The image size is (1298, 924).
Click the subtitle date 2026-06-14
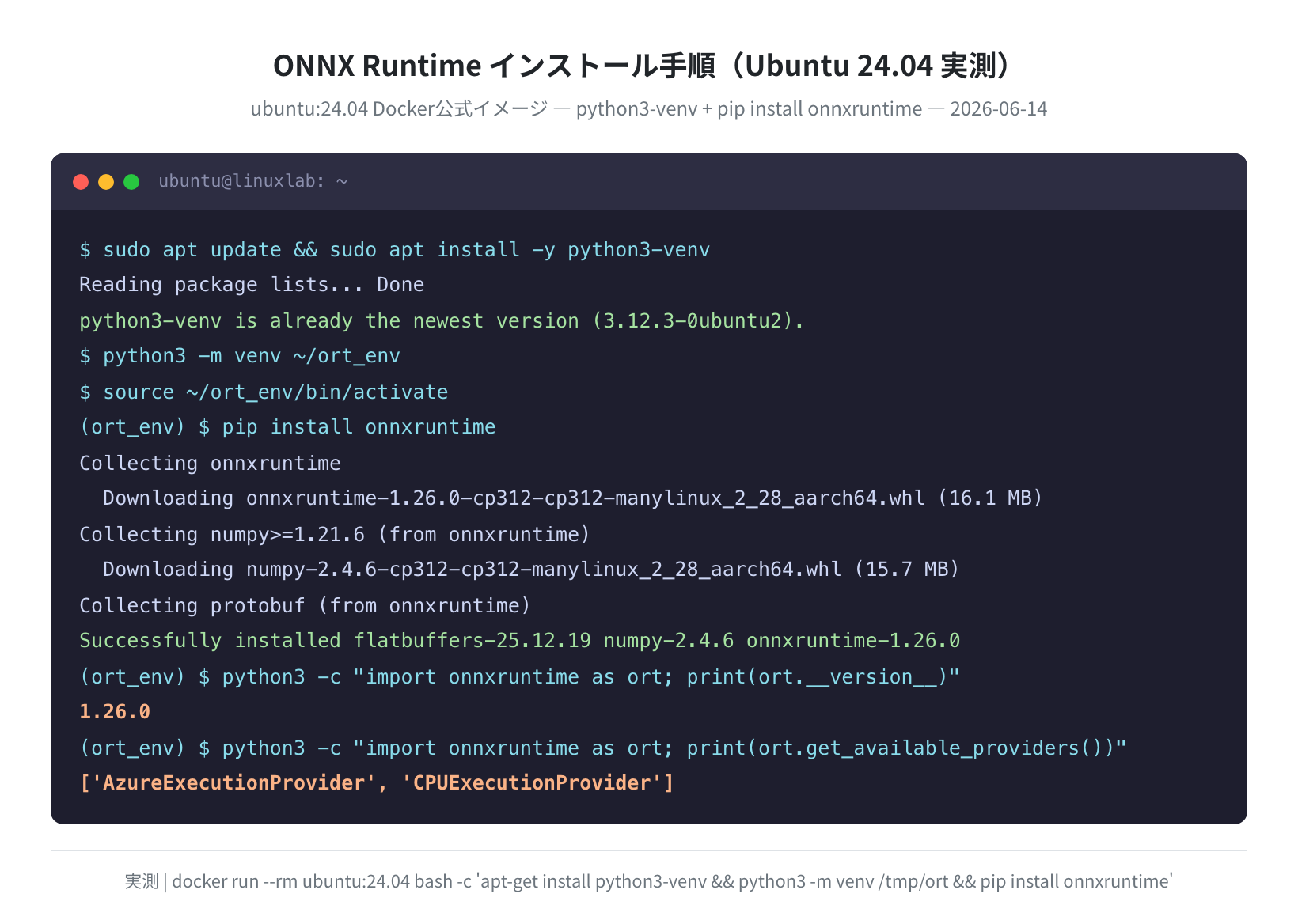tap(998, 108)
